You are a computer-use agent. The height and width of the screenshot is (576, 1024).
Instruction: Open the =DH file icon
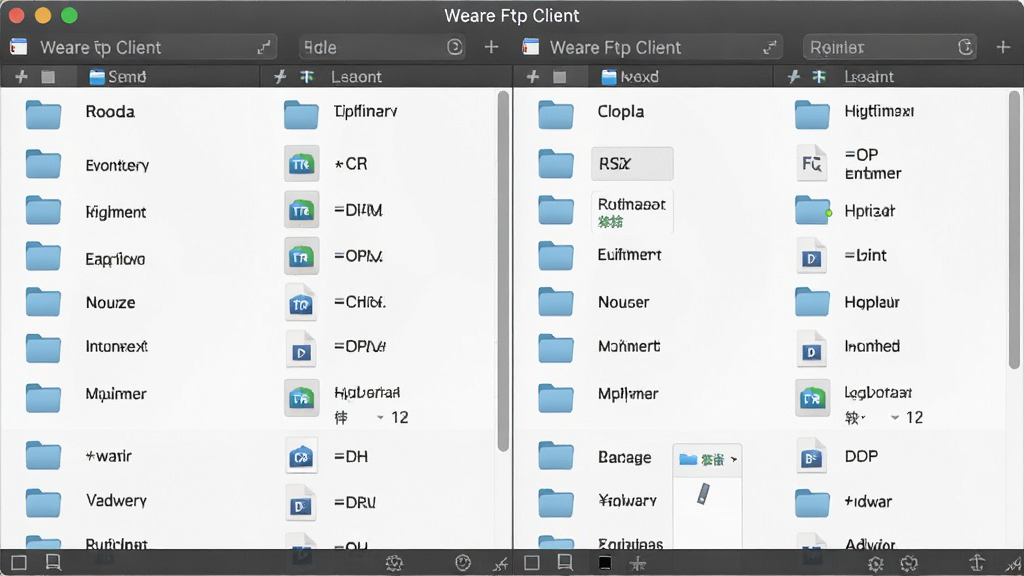pos(301,456)
